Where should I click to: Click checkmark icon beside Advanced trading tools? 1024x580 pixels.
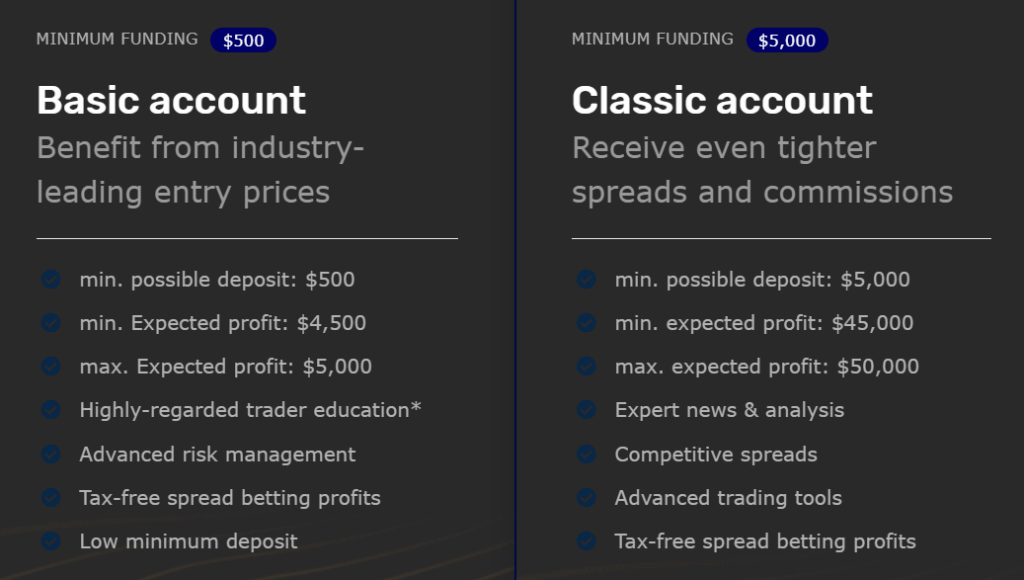586,498
